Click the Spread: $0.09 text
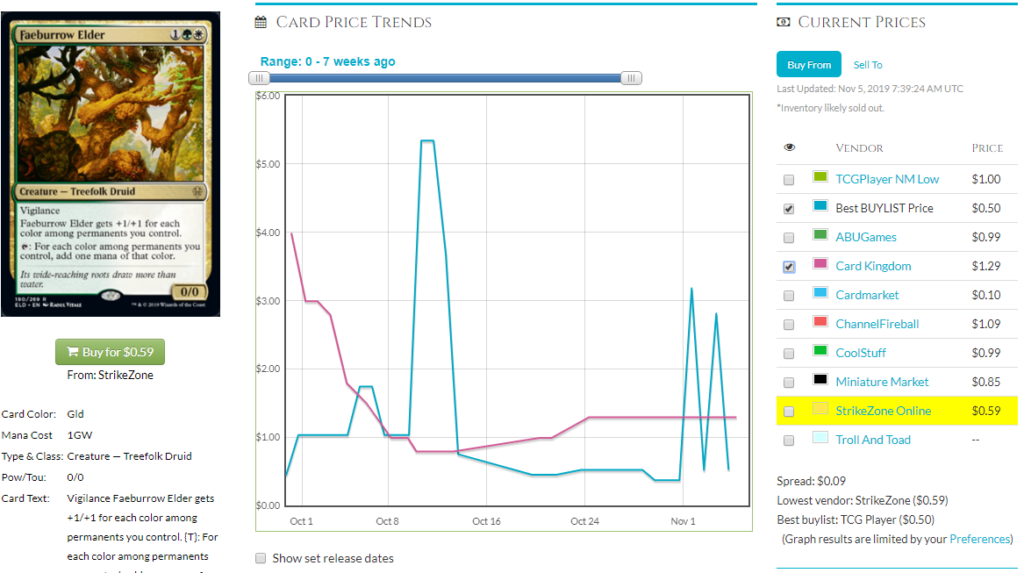 pyautogui.click(x=811, y=481)
